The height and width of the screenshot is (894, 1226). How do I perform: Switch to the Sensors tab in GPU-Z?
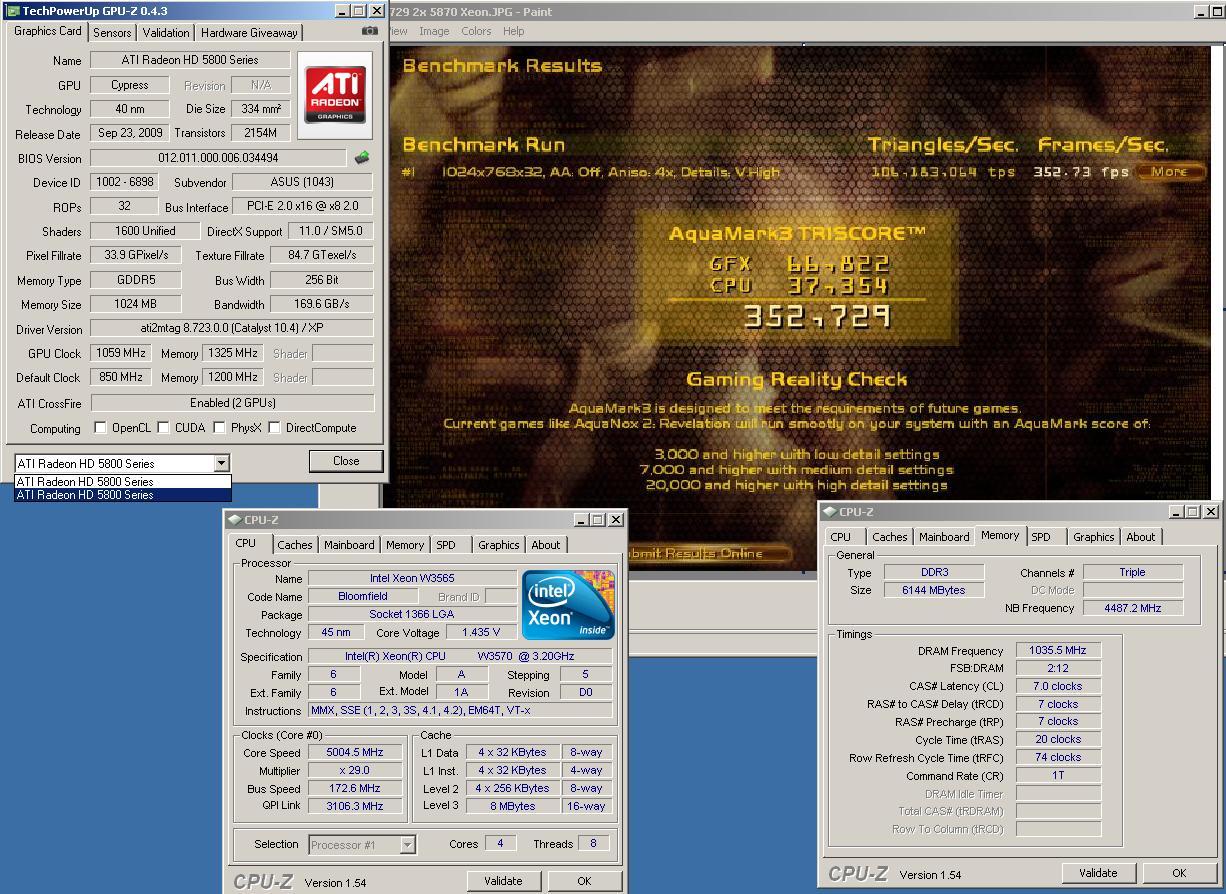coord(112,33)
